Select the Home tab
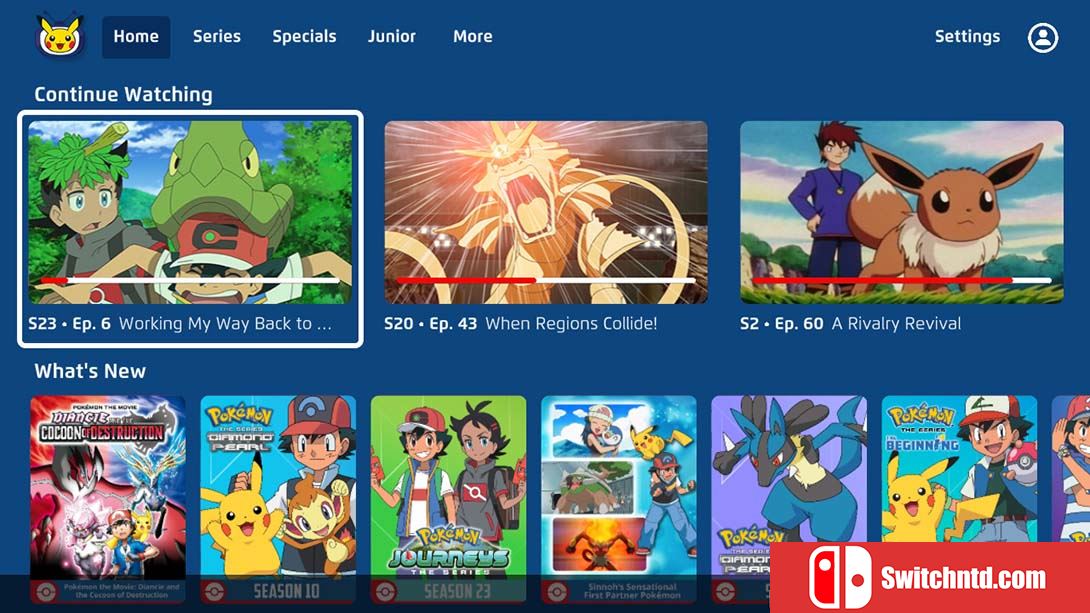 tap(136, 37)
